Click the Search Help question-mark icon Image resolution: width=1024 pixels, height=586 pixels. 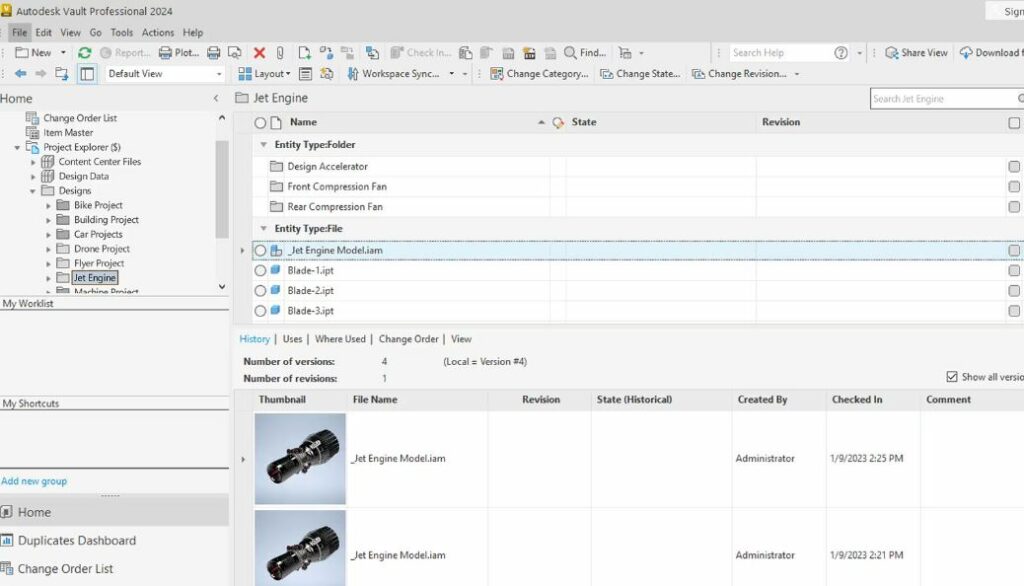click(x=841, y=53)
